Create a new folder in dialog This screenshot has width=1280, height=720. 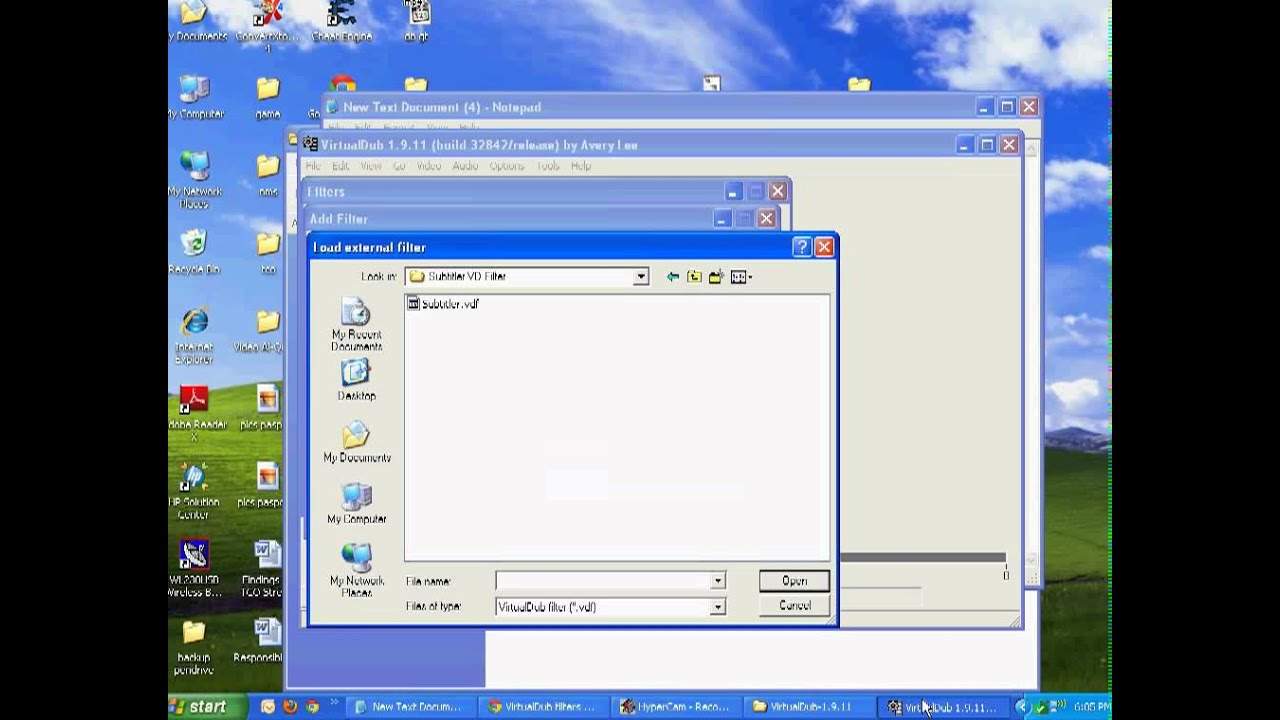716,277
